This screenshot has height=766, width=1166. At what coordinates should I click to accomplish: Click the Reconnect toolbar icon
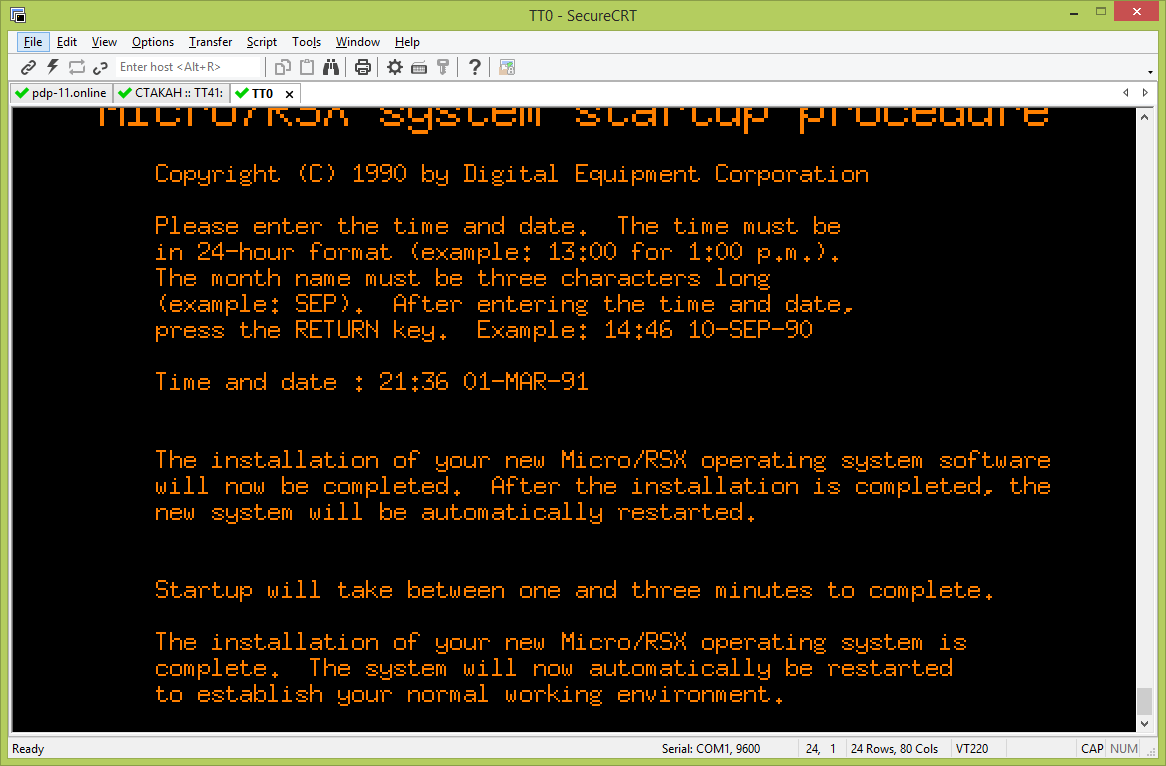[x=76, y=67]
